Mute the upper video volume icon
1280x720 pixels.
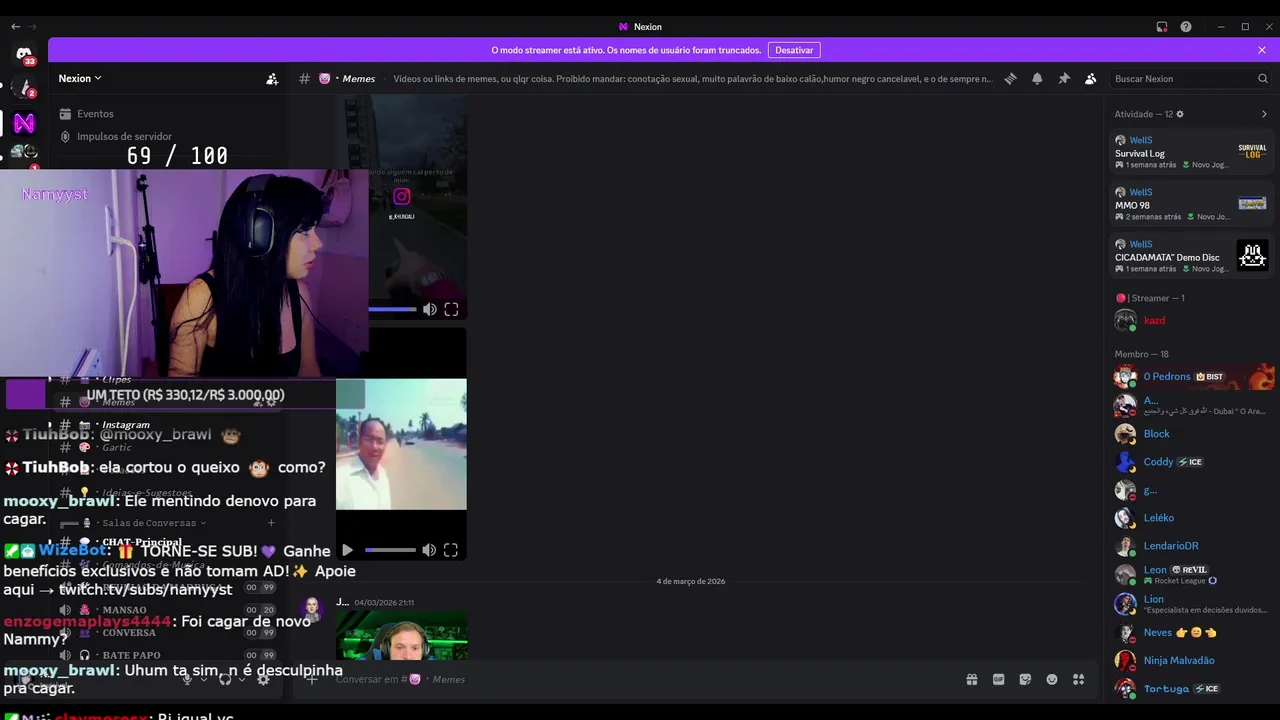tap(430, 310)
